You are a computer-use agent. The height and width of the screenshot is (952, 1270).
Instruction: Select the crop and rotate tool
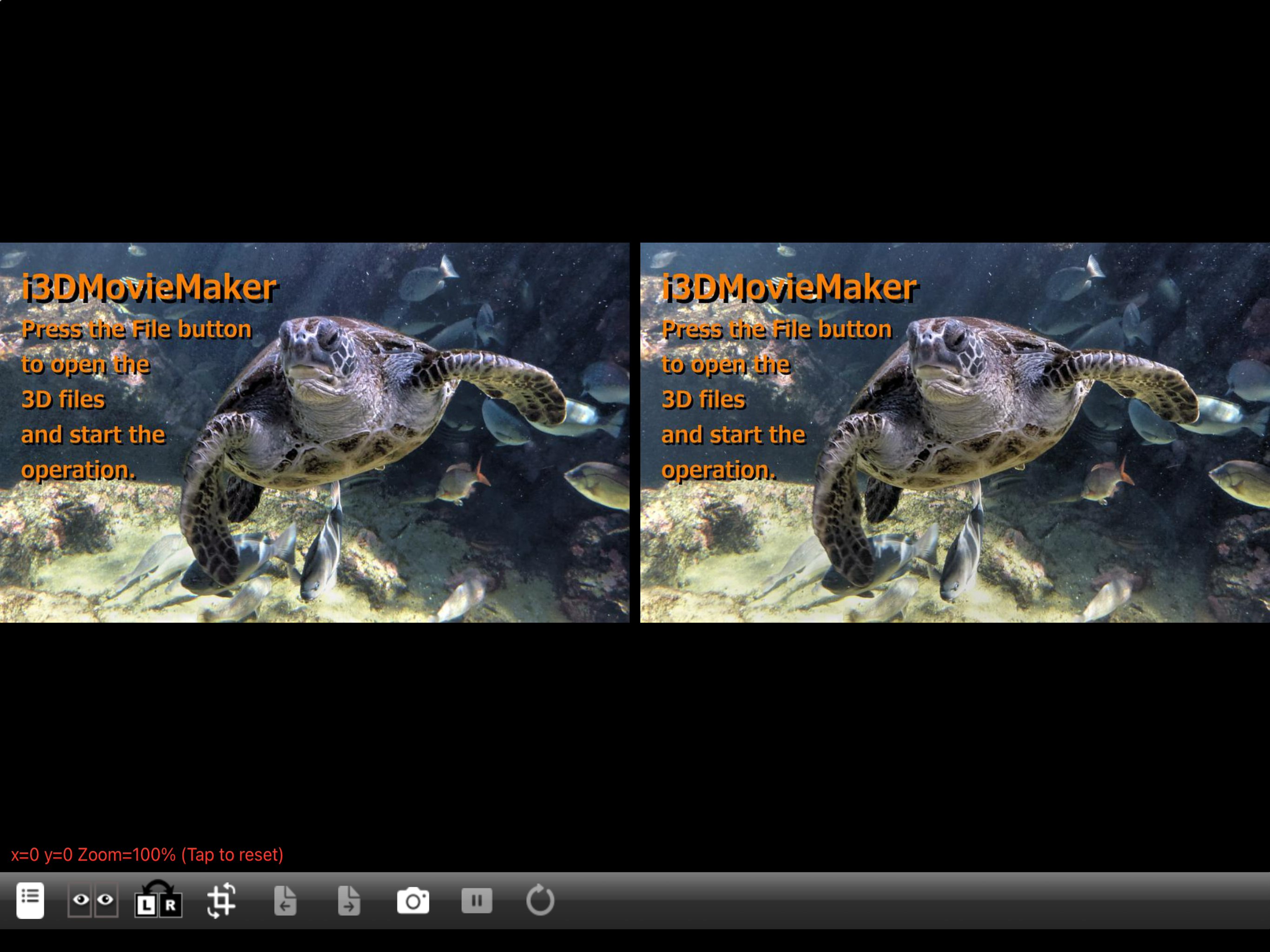[222, 900]
